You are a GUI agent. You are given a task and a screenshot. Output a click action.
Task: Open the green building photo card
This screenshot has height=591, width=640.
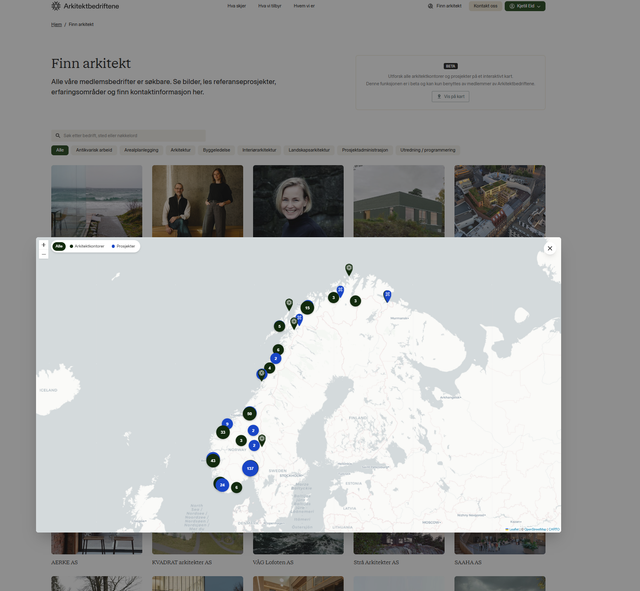[x=399, y=201]
